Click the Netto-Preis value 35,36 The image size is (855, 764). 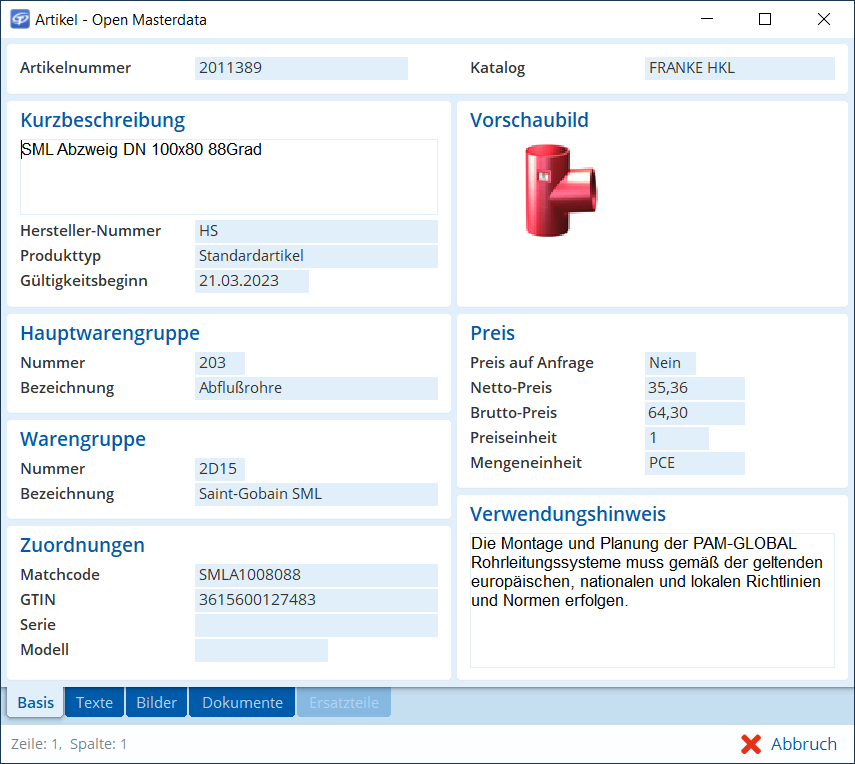(695, 388)
